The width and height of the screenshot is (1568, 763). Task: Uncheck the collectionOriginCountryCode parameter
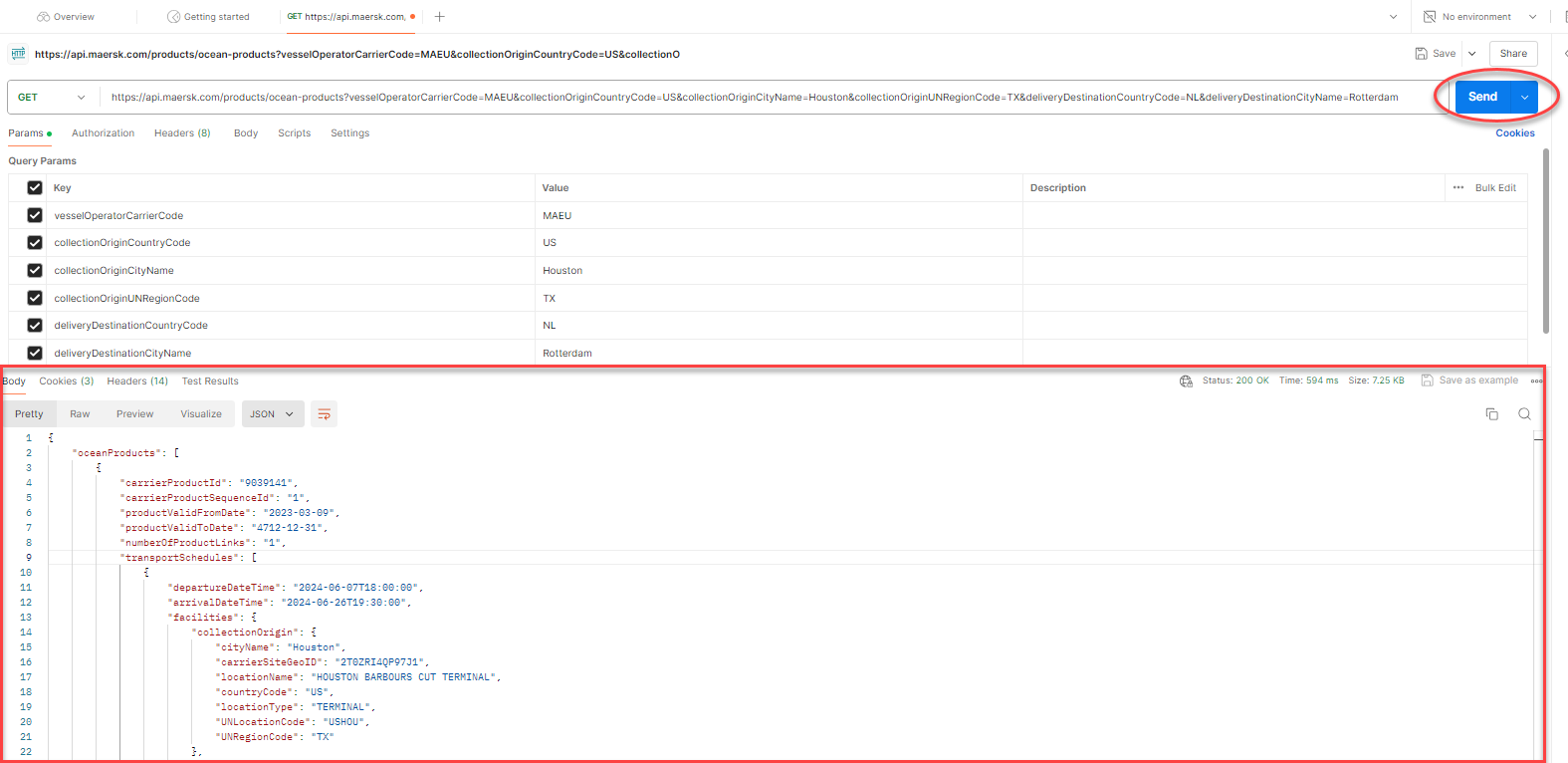tap(35, 243)
